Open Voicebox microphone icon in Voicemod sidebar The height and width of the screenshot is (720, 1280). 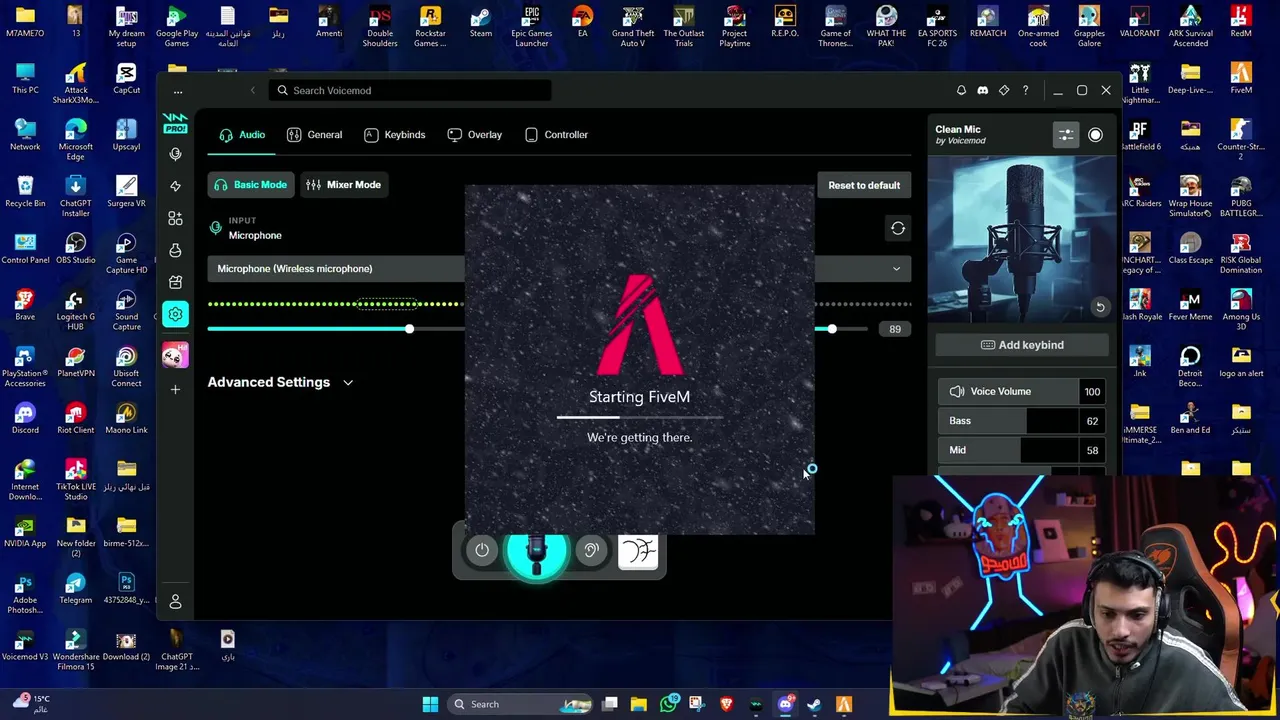[x=175, y=154]
